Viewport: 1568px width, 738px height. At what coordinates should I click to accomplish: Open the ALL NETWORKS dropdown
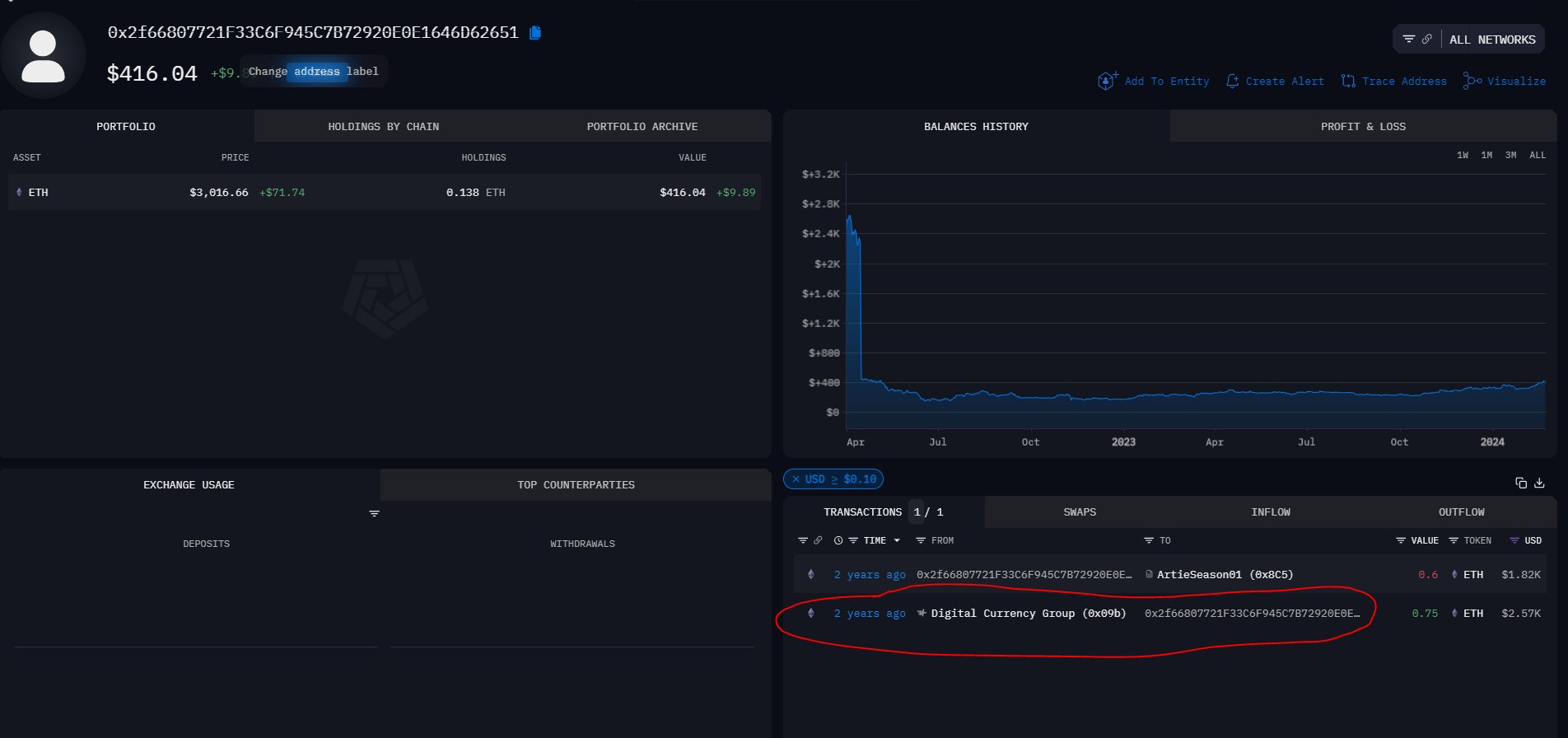1491,40
